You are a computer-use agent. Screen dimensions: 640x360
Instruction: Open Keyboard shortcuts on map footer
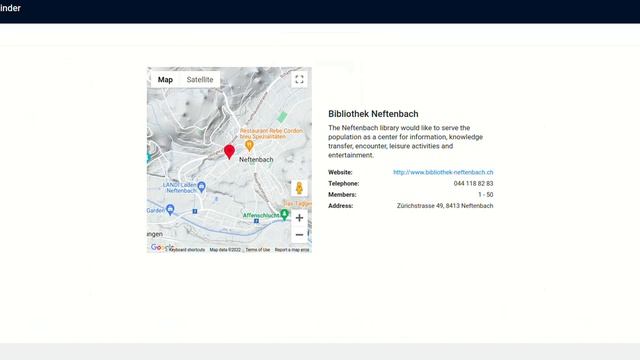click(x=187, y=250)
